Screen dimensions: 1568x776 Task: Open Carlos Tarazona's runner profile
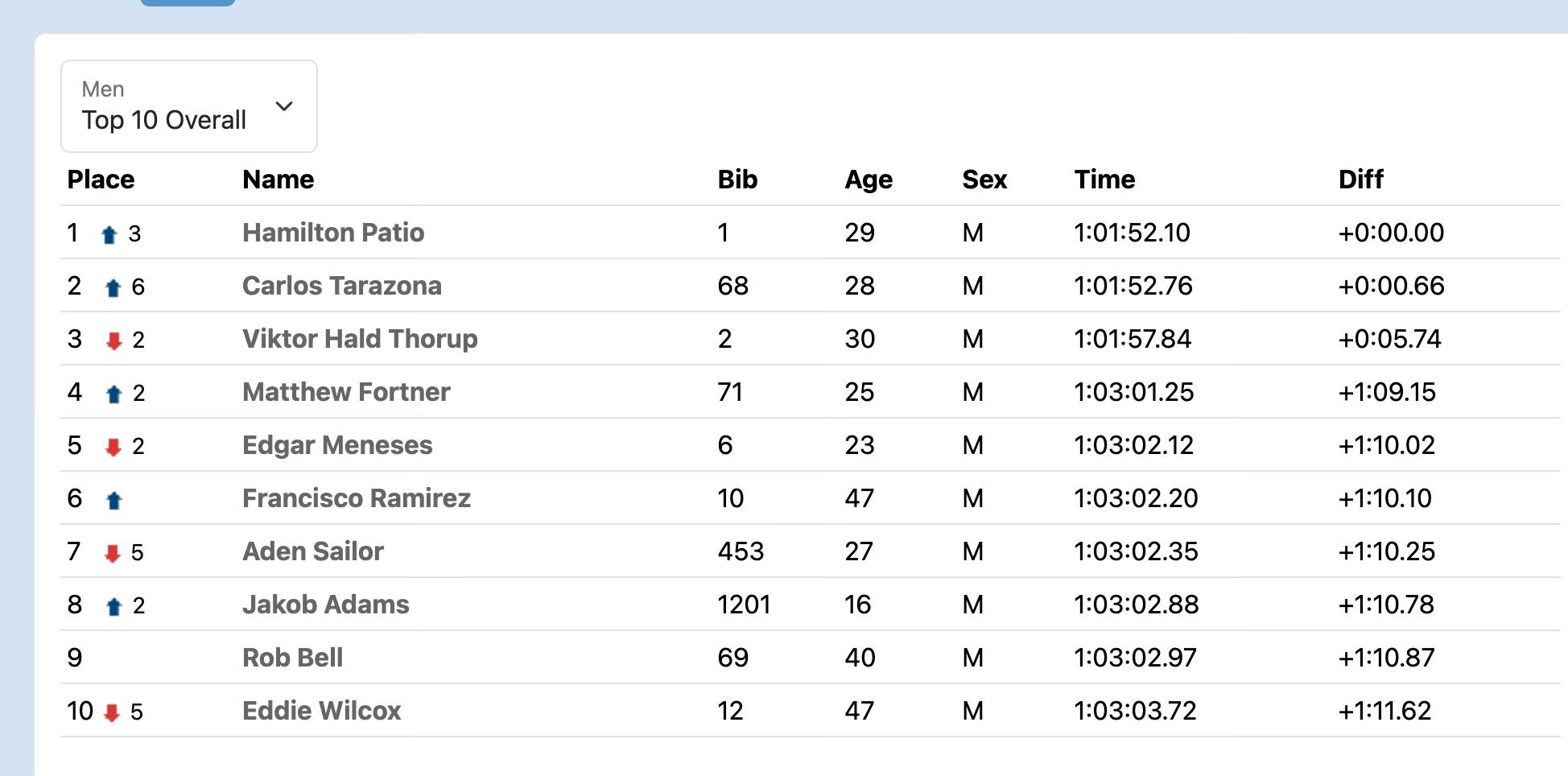click(342, 286)
